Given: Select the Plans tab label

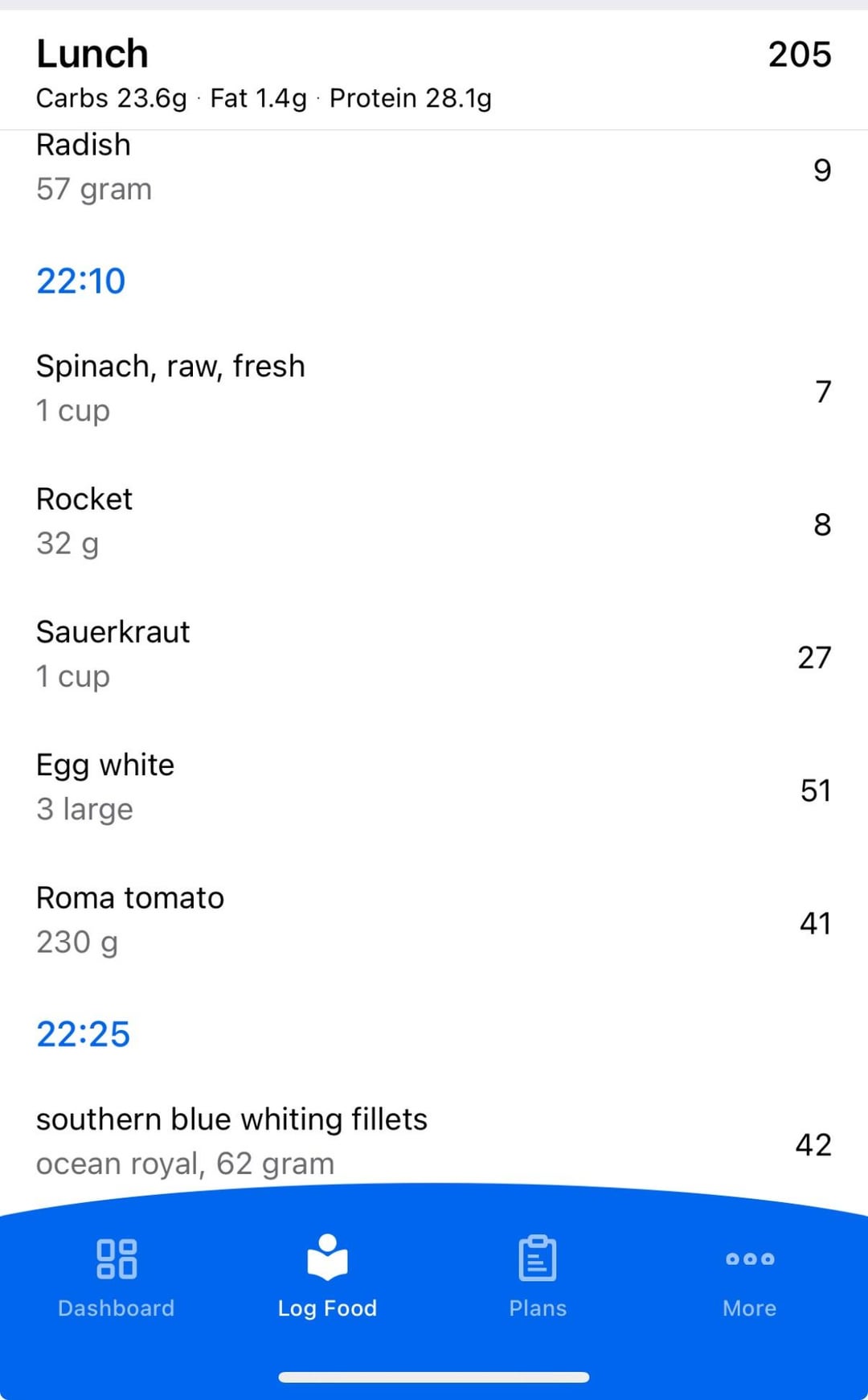Looking at the screenshot, I should coord(538,1308).
